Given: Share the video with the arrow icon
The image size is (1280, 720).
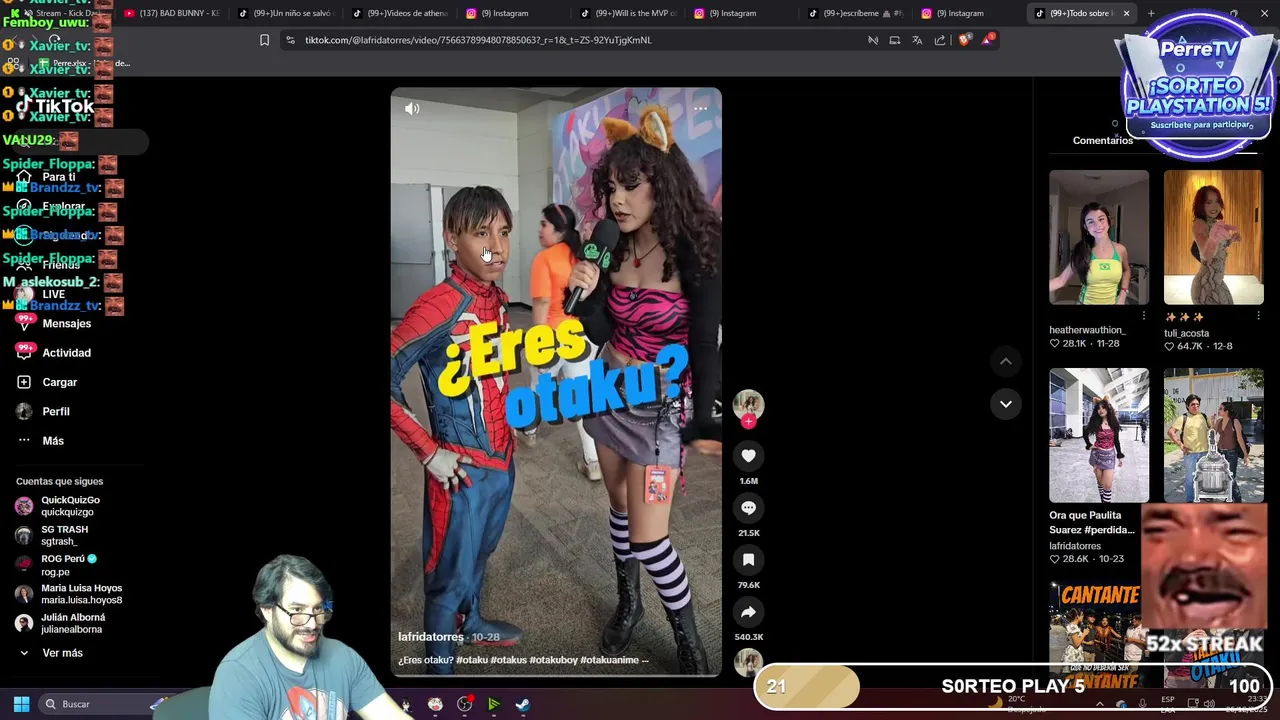Looking at the screenshot, I should click(748, 612).
